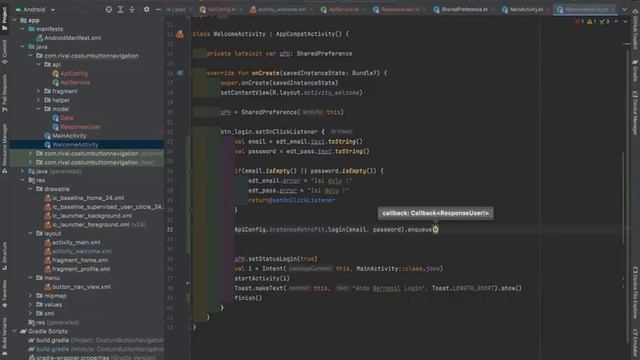Open the Project tool window tab
Image resolution: width=640 pixels, height=360 pixels.
point(4,18)
